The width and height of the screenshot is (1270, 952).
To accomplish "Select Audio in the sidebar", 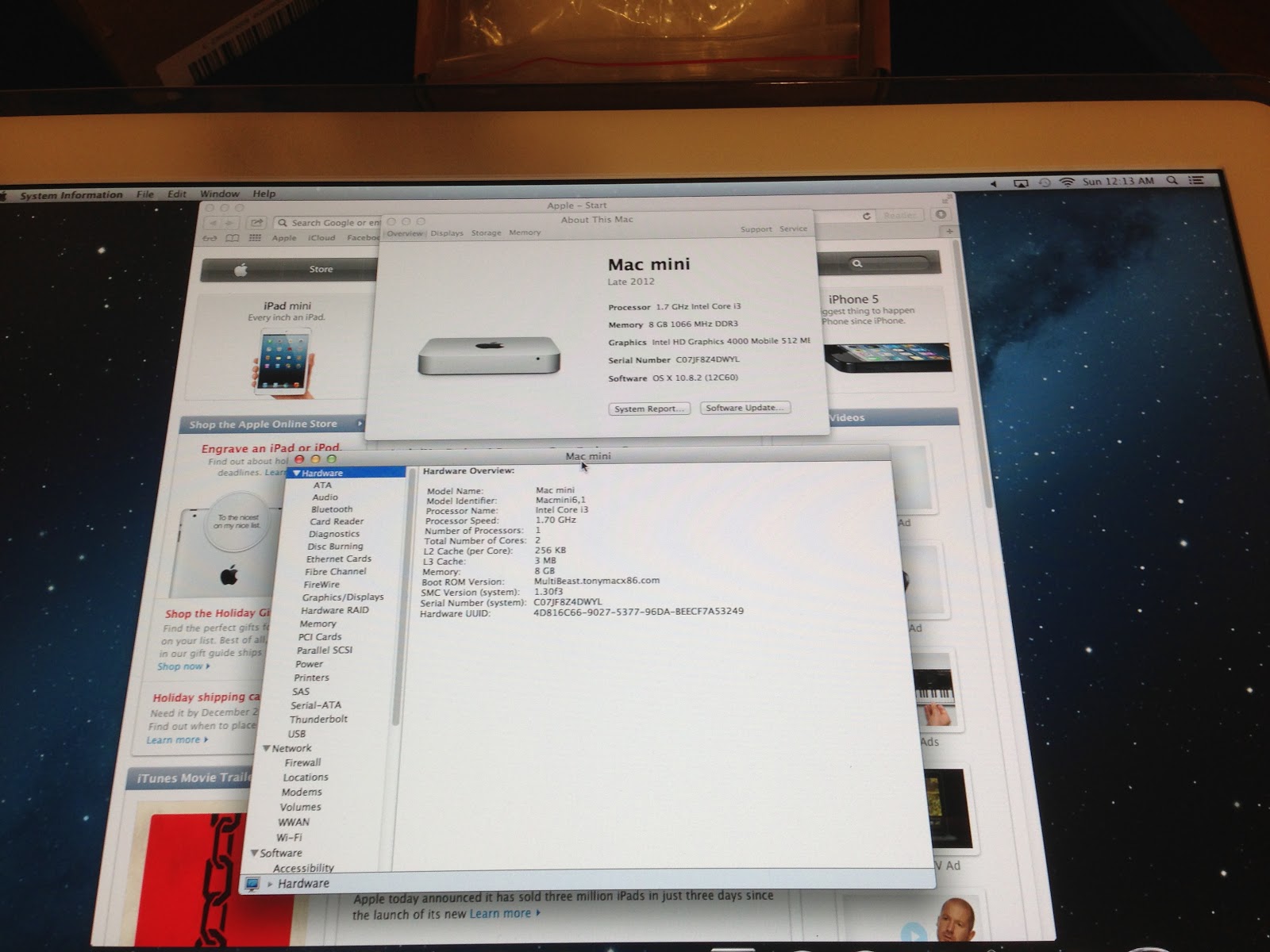I will pyautogui.click(x=325, y=497).
